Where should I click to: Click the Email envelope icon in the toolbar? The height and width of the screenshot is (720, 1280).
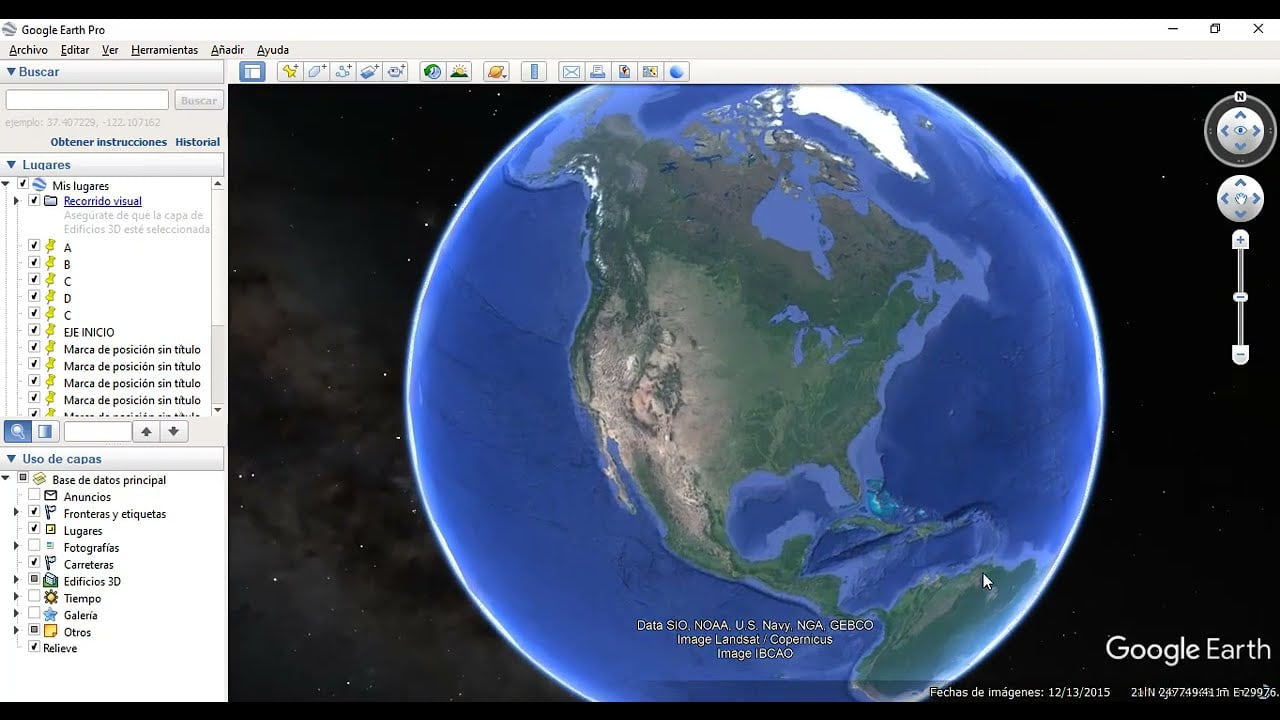pos(571,71)
